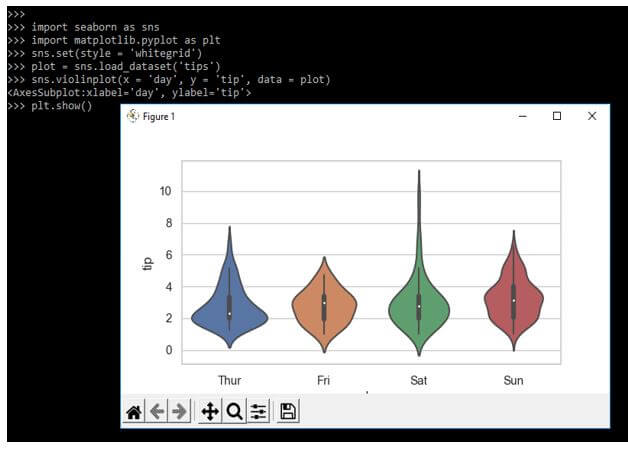
Task: Click the Sun x-axis label
Action: [x=513, y=380]
